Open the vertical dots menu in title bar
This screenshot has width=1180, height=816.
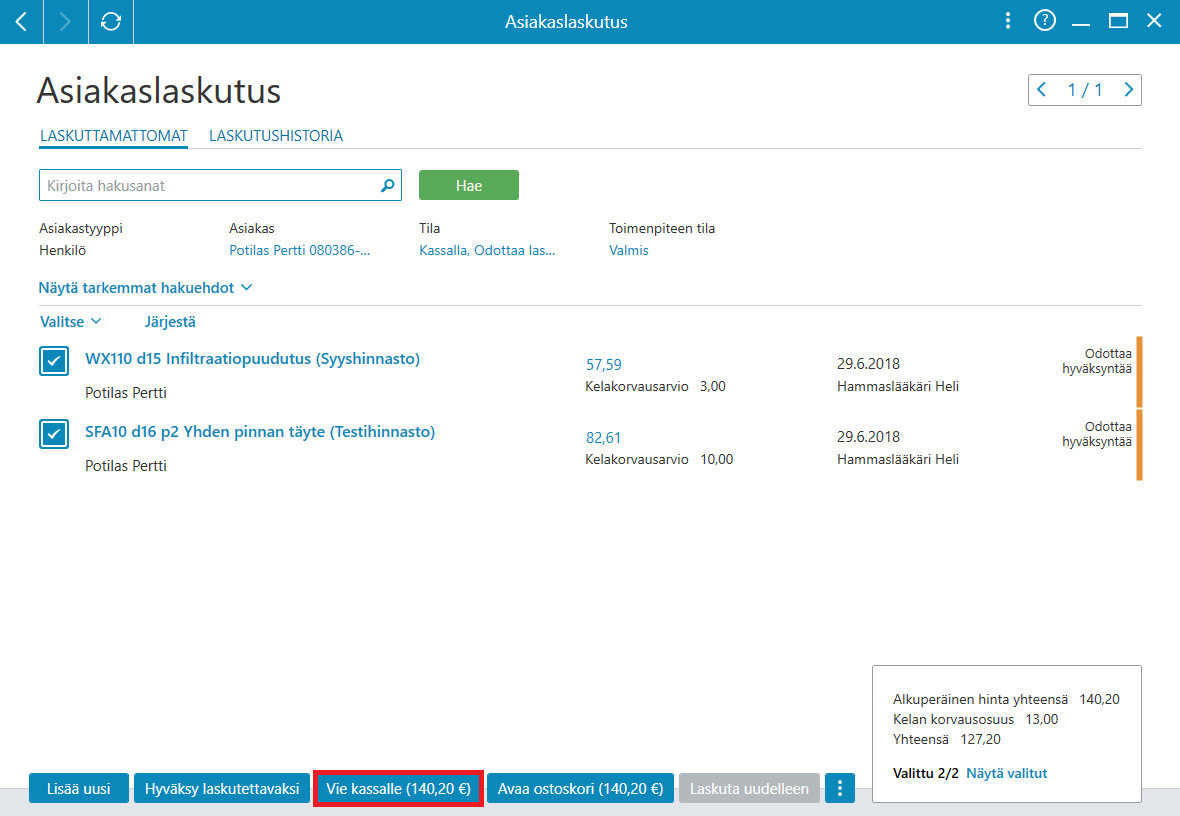(x=1008, y=21)
